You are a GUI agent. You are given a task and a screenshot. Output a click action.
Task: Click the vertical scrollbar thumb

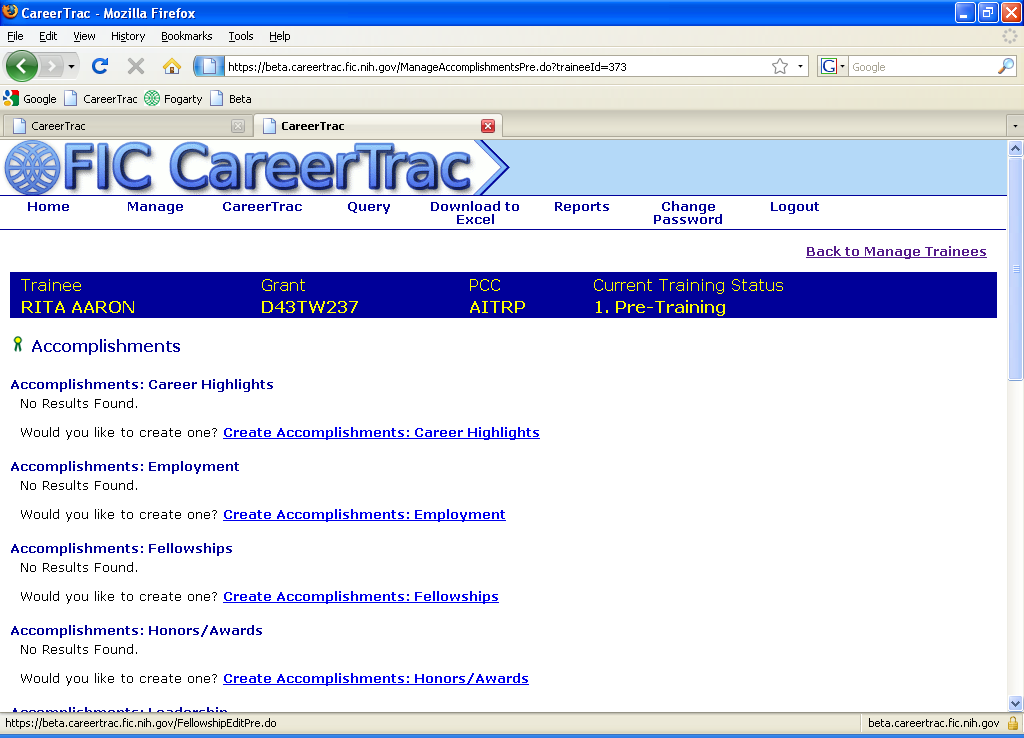(x=1015, y=268)
